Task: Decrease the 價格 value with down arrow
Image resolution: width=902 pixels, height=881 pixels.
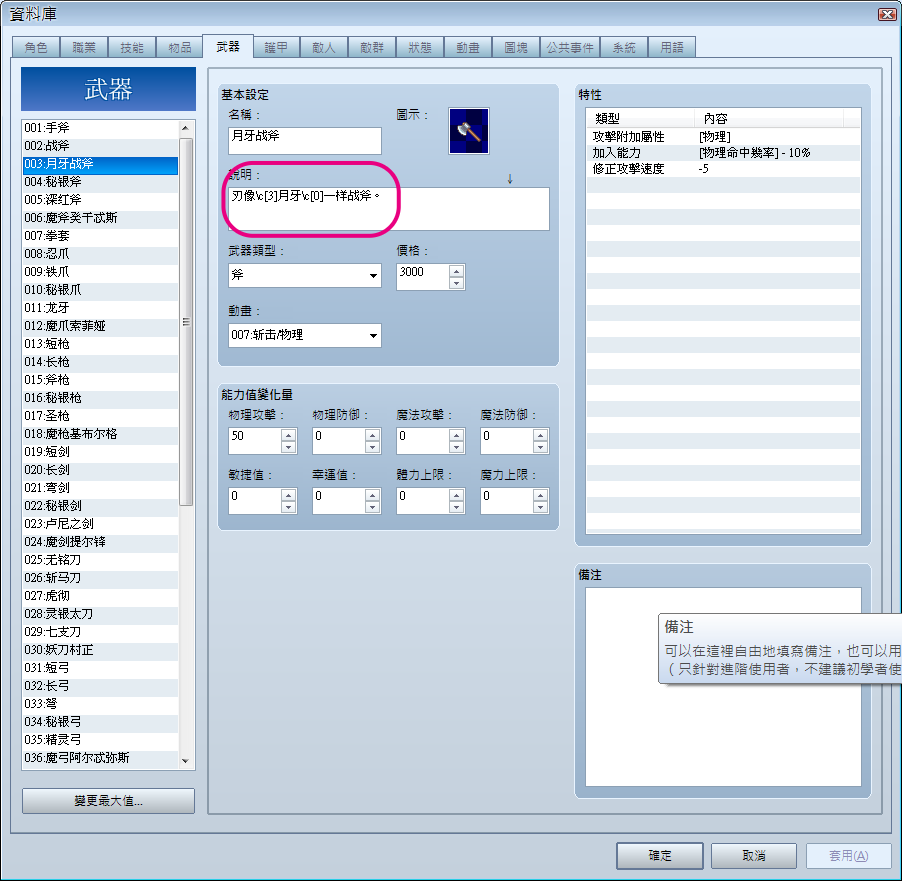Action: (457, 283)
